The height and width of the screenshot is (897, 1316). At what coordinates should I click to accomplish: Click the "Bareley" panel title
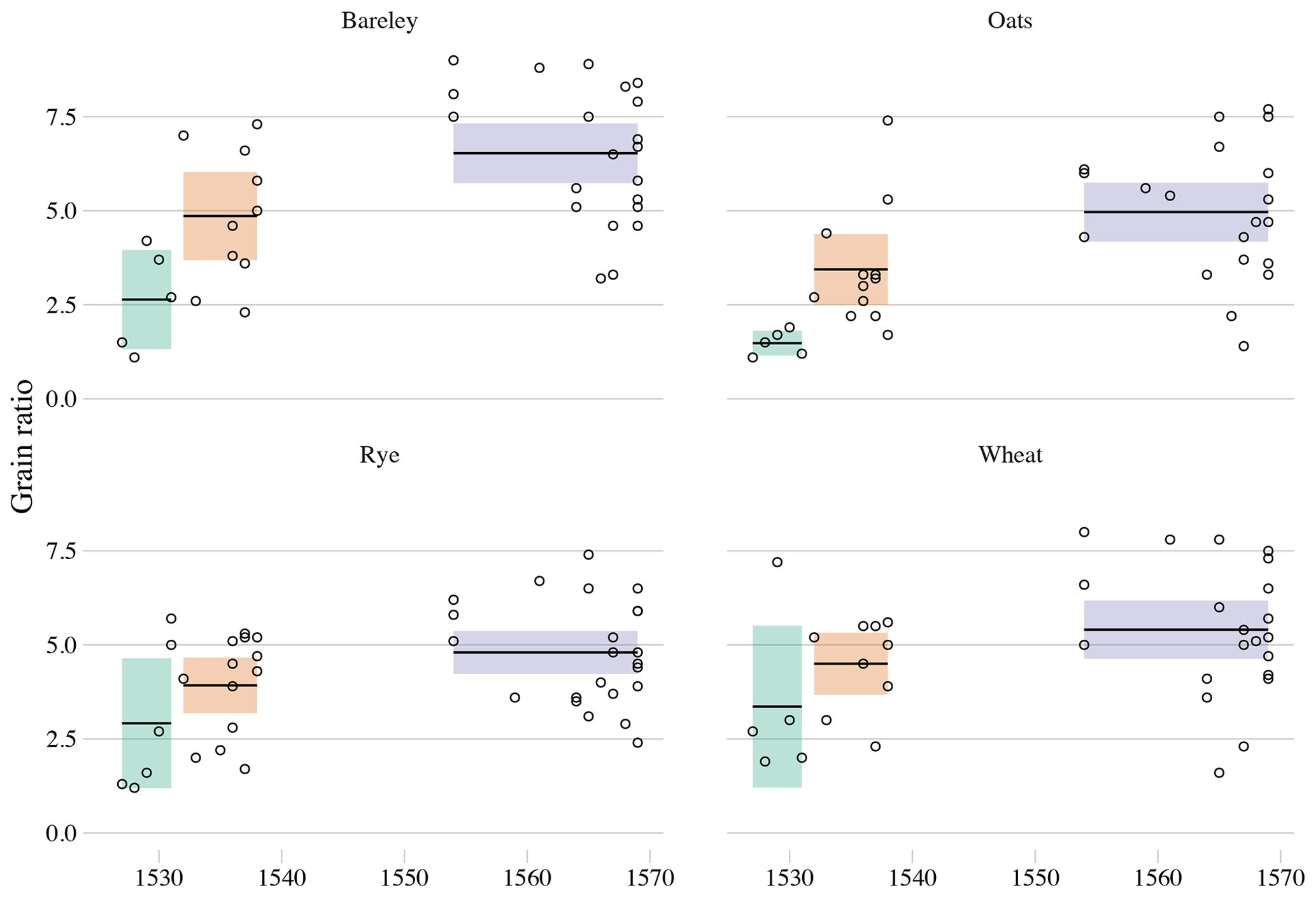379,21
